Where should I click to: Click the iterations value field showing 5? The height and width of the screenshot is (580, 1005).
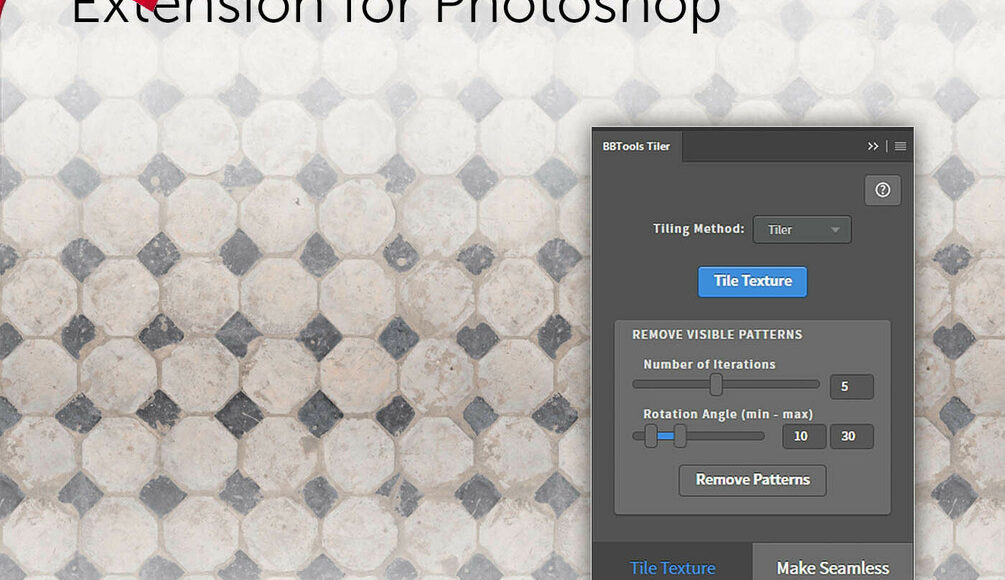(851, 387)
